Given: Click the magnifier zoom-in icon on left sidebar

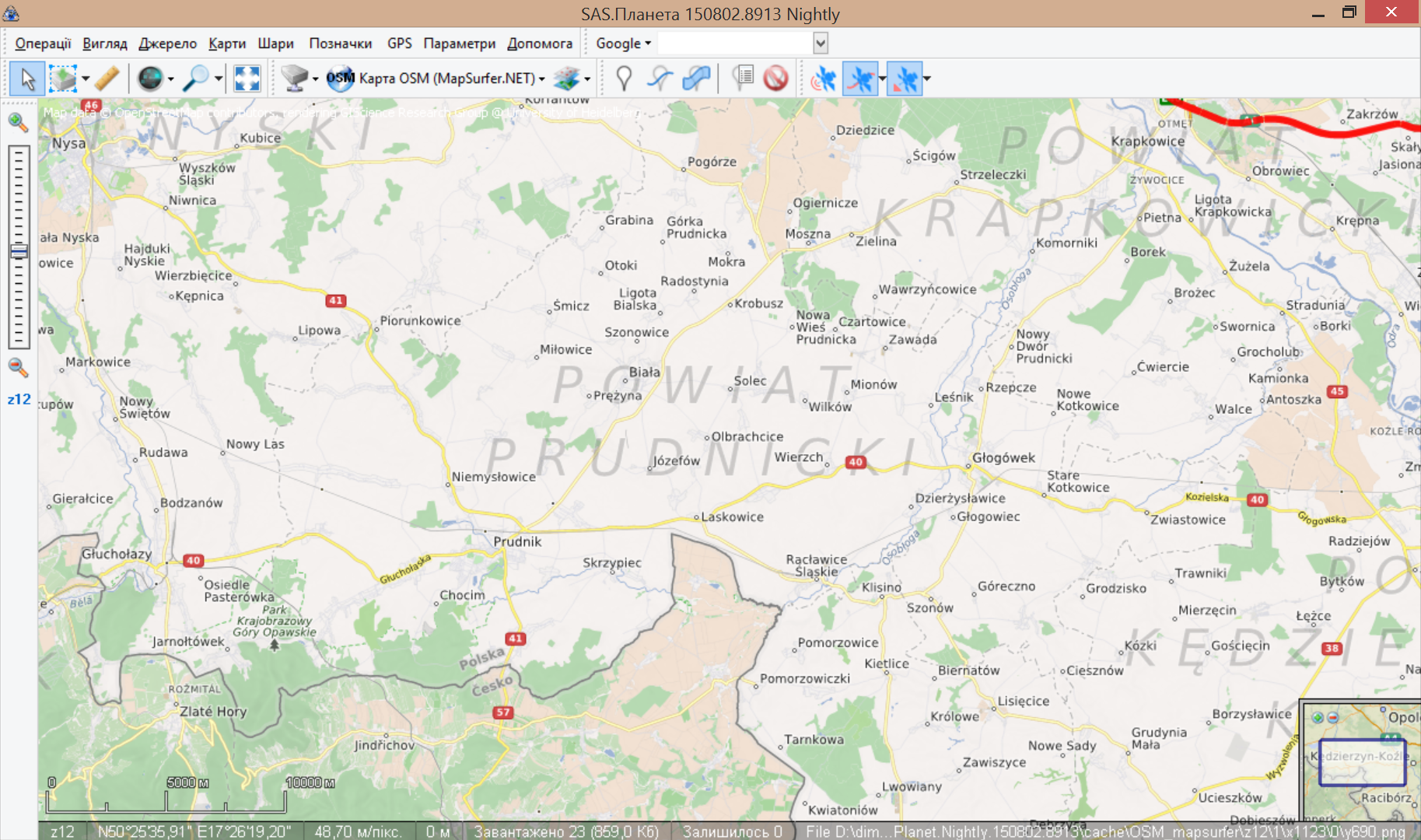Looking at the screenshot, I should [x=18, y=122].
